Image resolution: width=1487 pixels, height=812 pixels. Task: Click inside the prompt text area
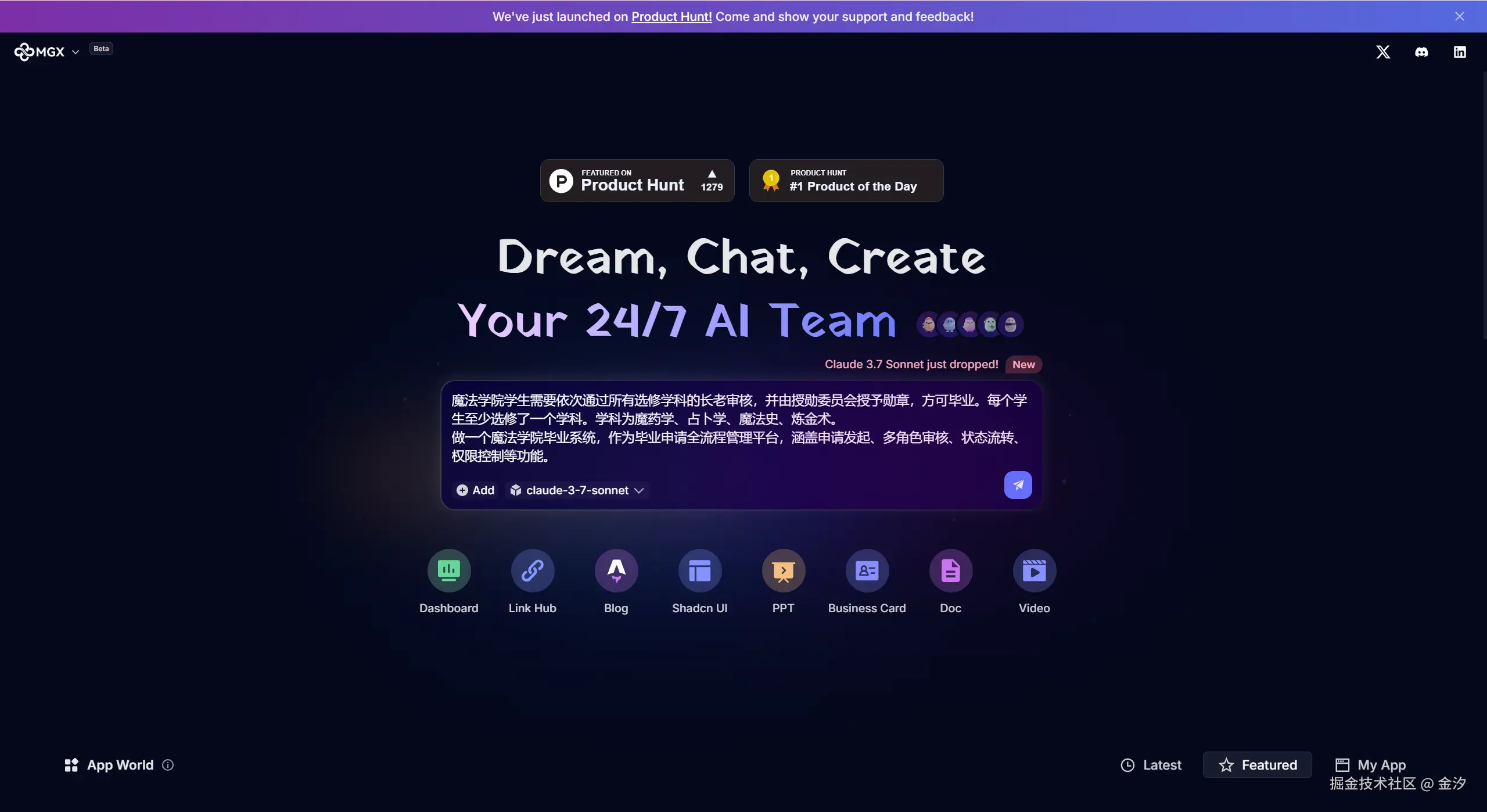click(738, 427)
